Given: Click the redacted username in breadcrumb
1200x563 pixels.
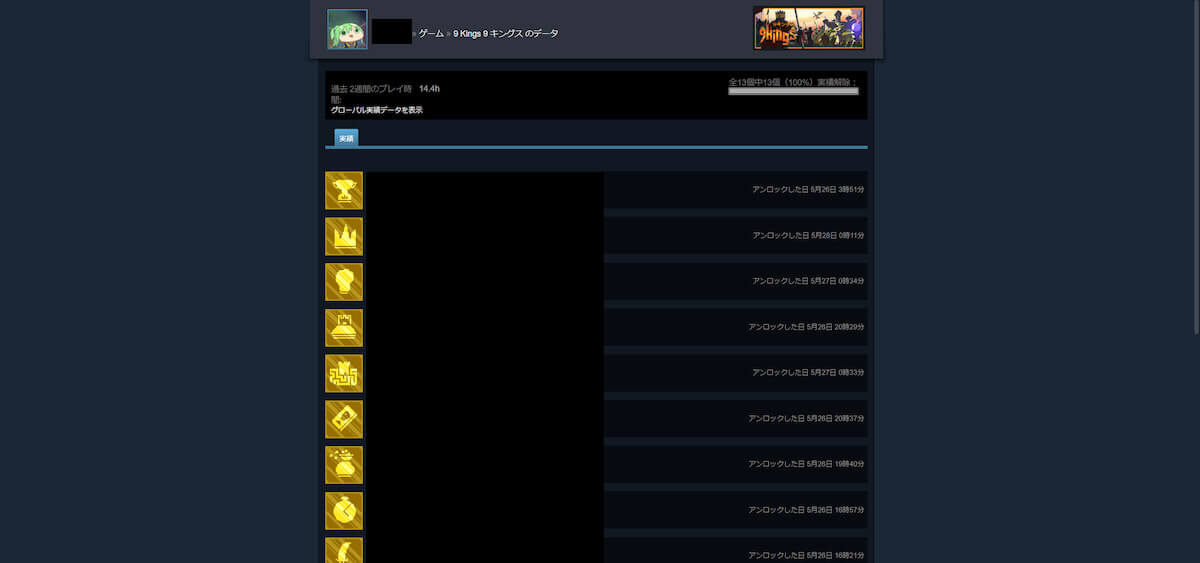Looking at the screenshot, I should pyautogui.click(x=392, y=31).
